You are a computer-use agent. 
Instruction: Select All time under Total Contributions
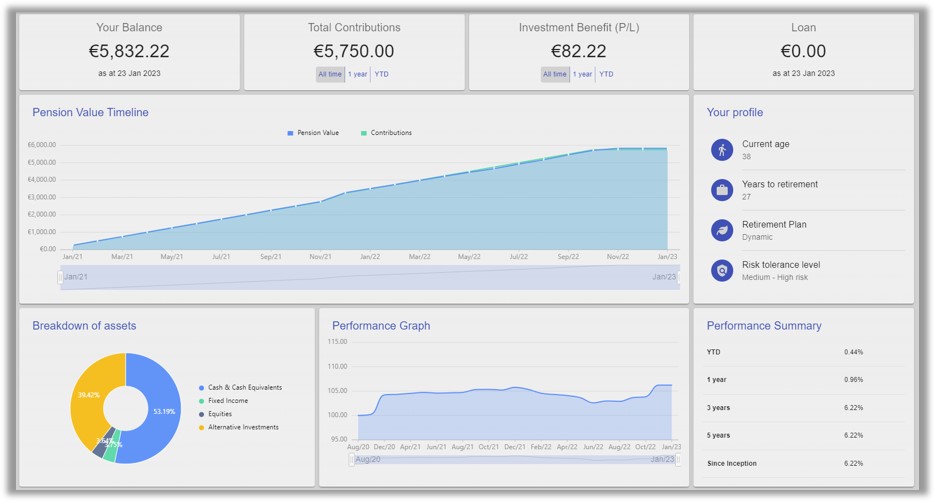(330, 75)
